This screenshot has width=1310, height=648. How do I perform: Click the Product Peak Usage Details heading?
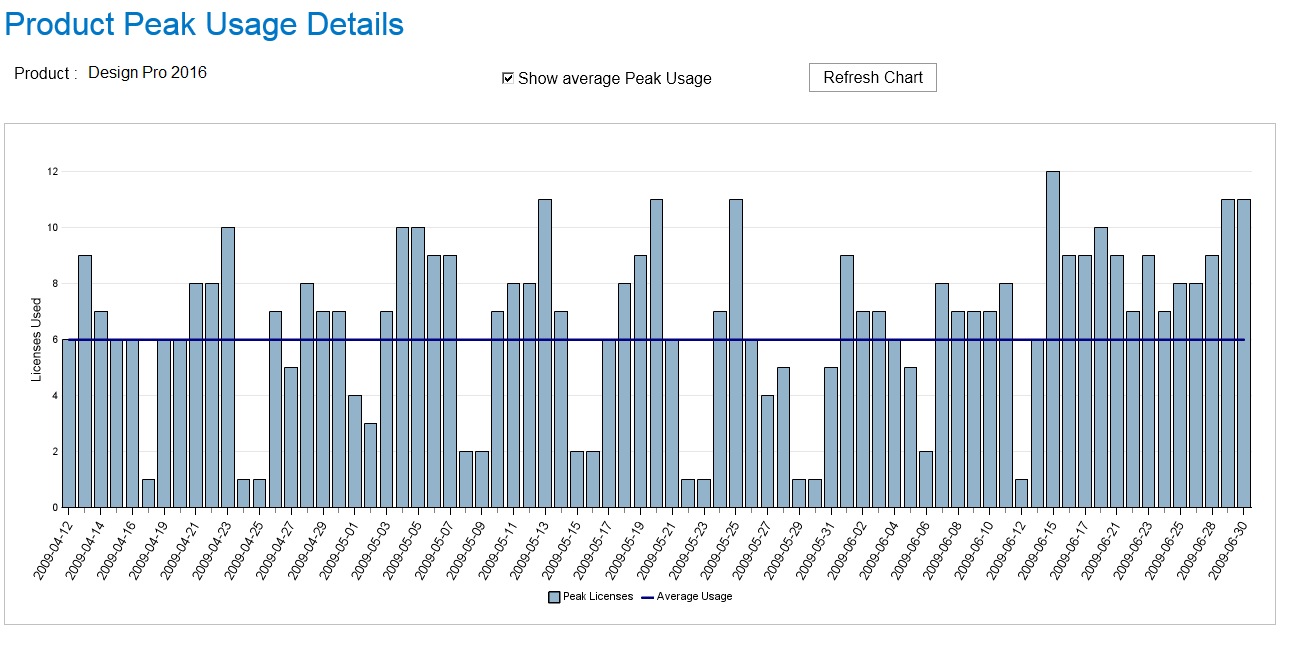[205, 25]
